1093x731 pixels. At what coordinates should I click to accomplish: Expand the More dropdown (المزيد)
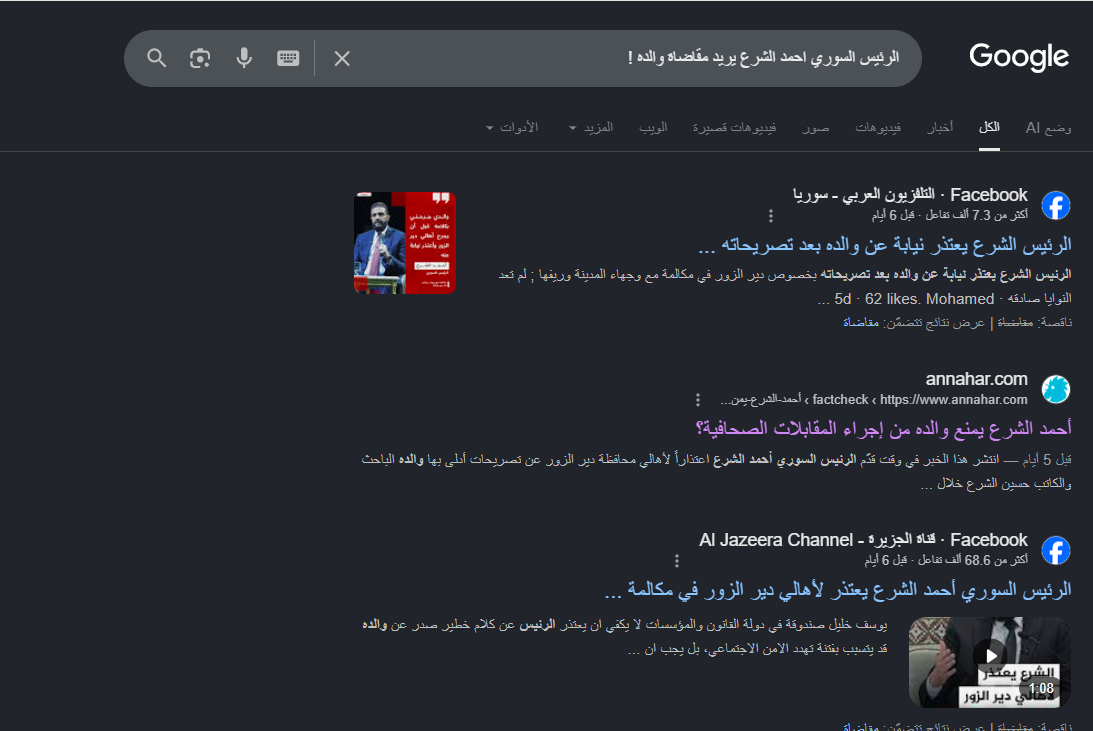[x=591, y=128]
